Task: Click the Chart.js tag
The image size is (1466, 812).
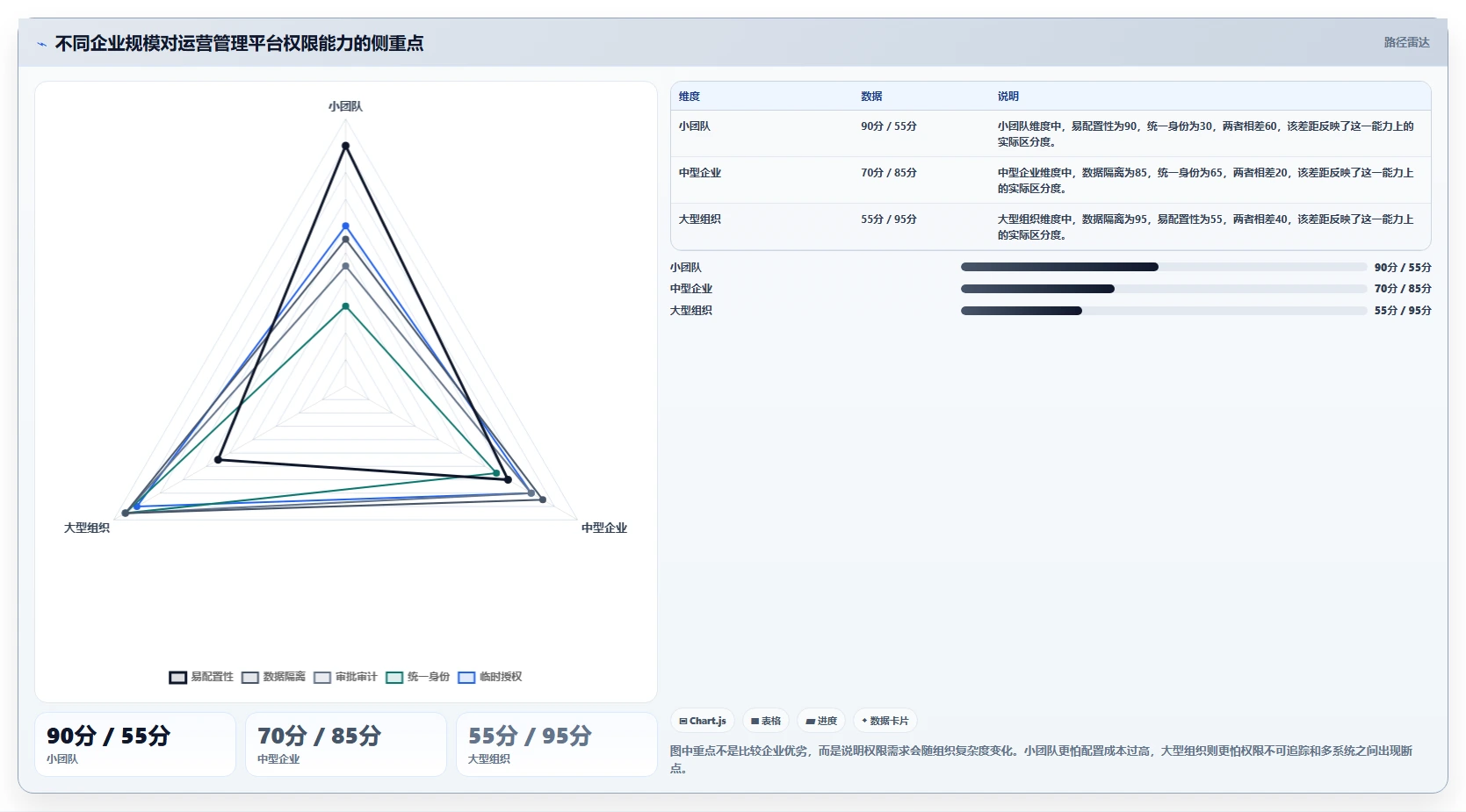Action: (703, 721)
